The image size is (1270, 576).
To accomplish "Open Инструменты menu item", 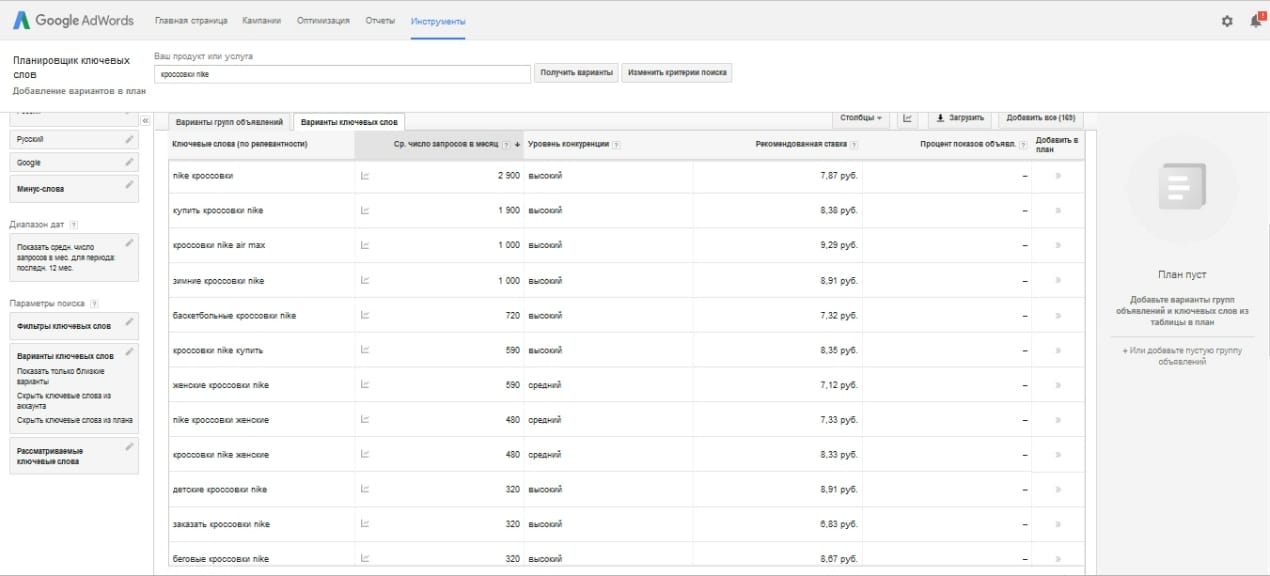I will tap(438, 21).
